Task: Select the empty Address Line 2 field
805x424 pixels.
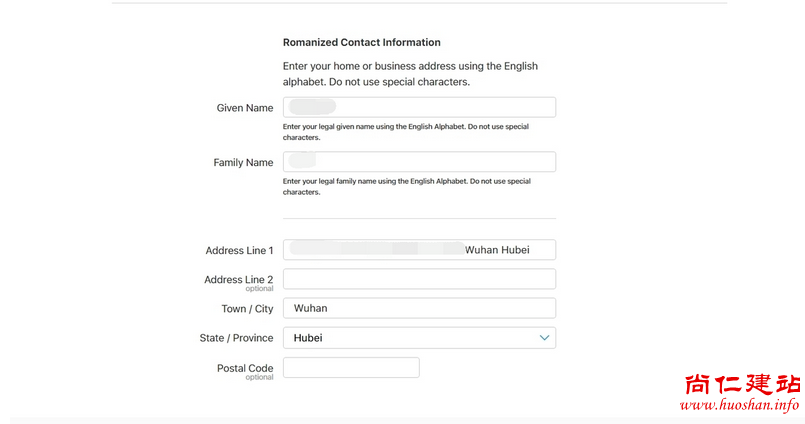Action: [419, 279]
